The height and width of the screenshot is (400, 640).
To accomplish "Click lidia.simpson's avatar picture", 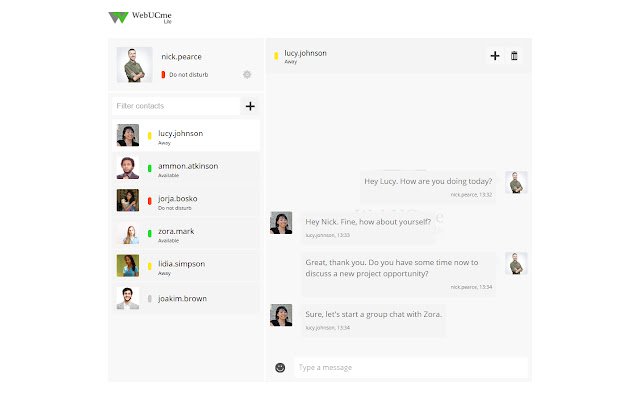I will [x=128, y=266].
